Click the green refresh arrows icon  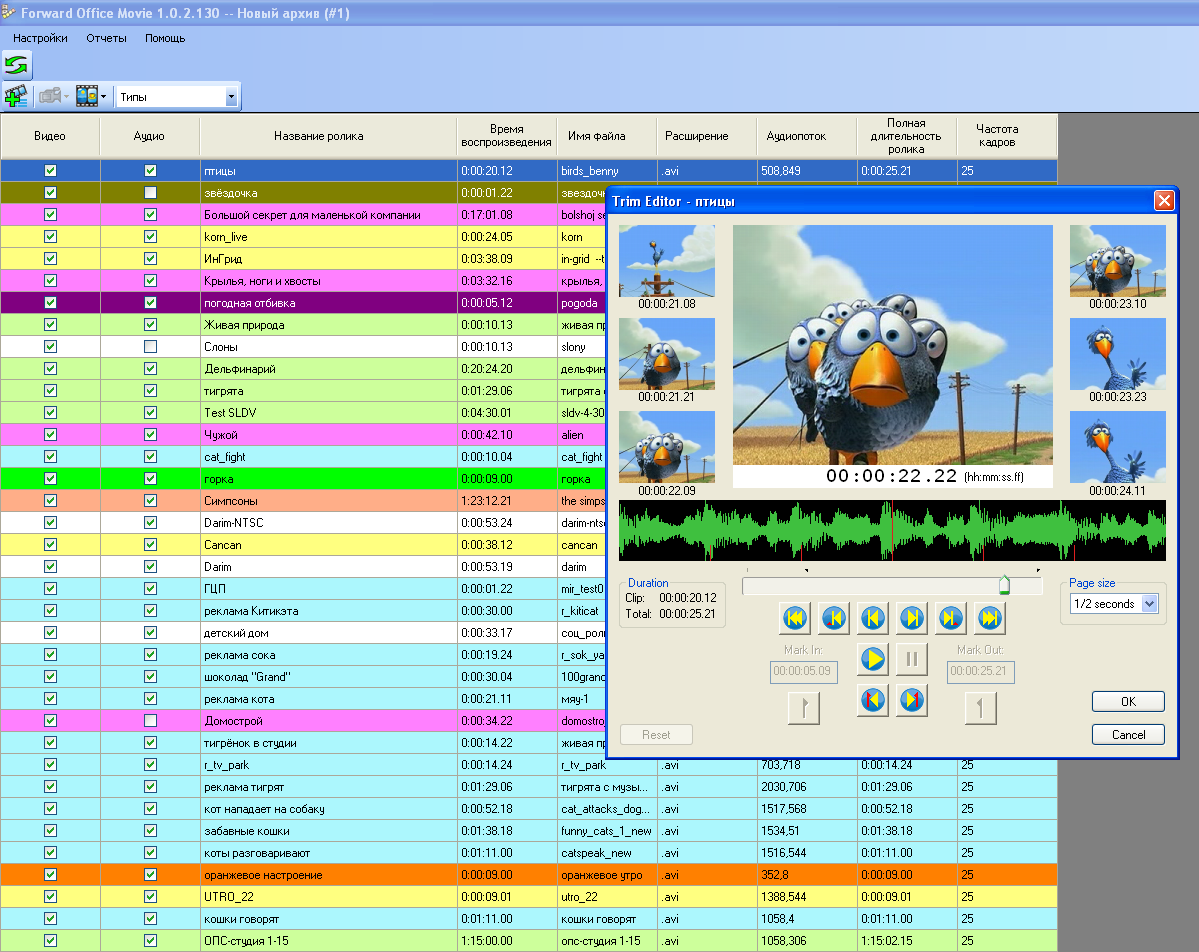click(x=17, y=66)
